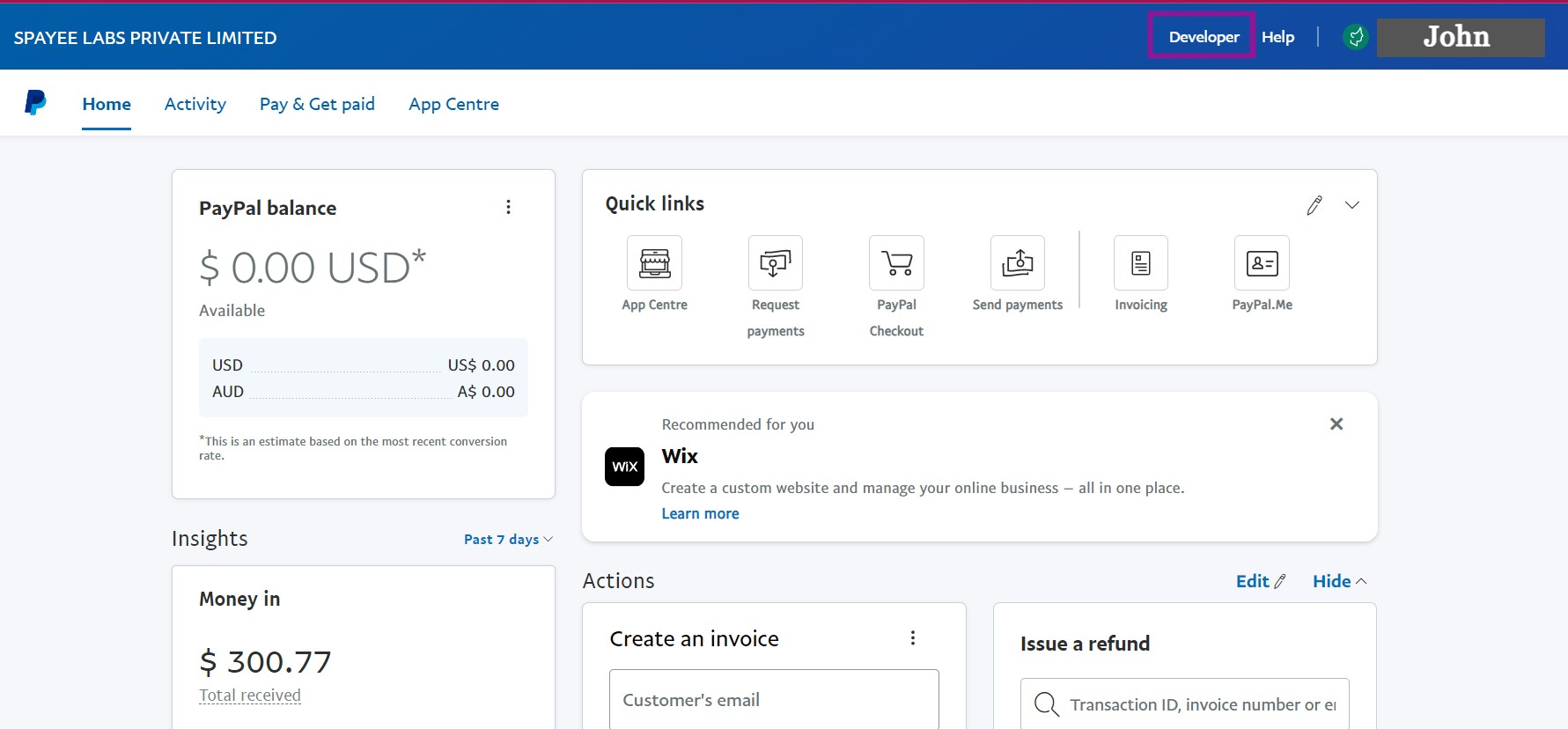1568x729 pixels.
Task: Click the Wix logo icon
Action: pos(624,467)
